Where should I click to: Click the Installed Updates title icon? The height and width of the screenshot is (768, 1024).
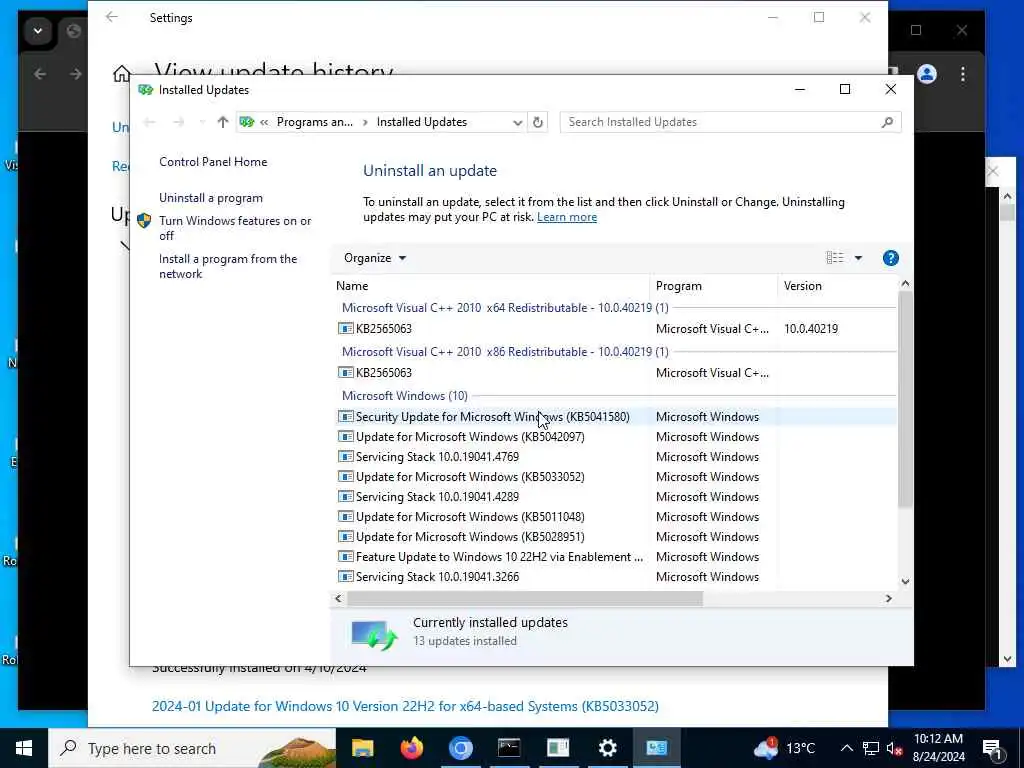[146, 89]
